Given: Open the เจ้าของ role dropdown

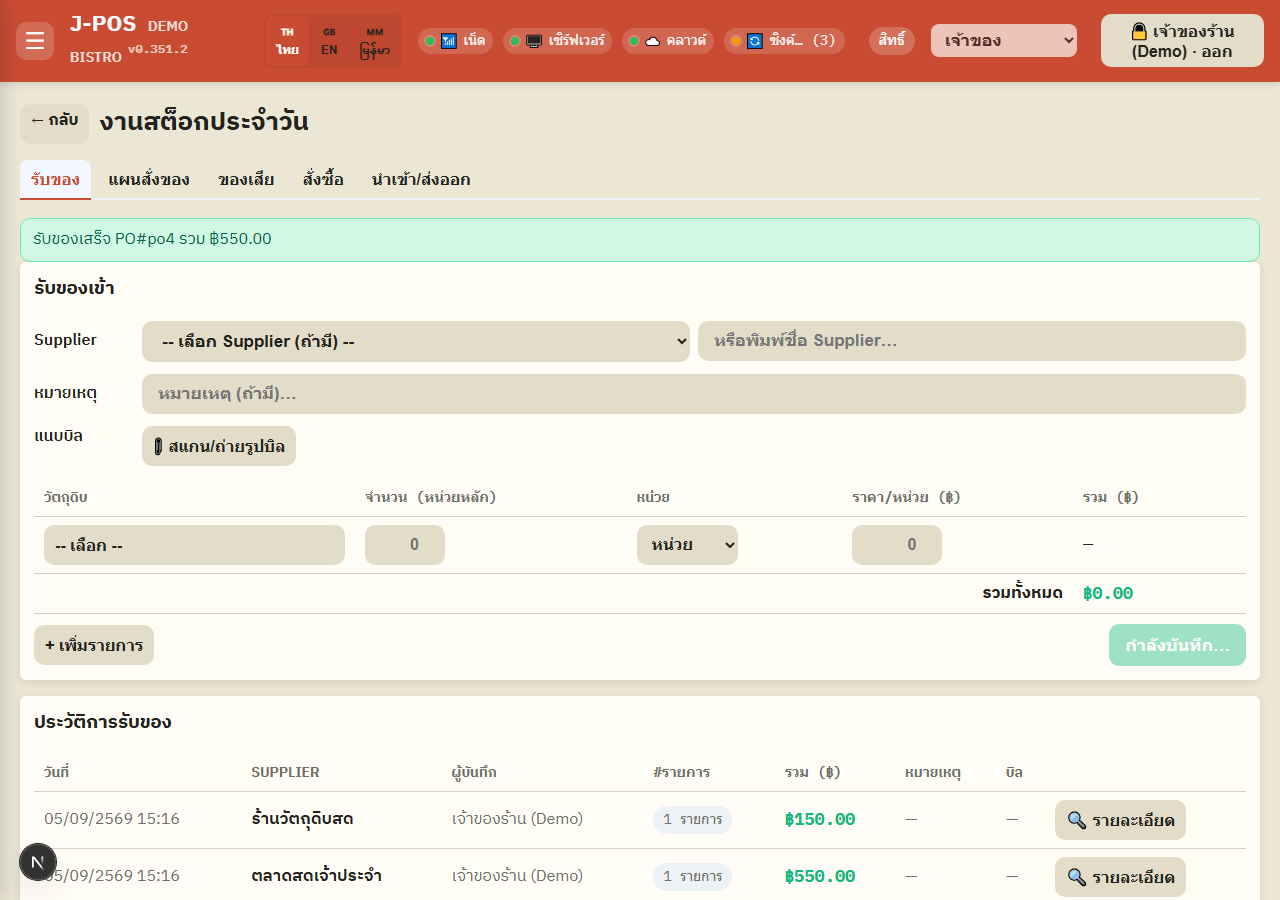Looking at the screenshot, I should point(1004,41).
